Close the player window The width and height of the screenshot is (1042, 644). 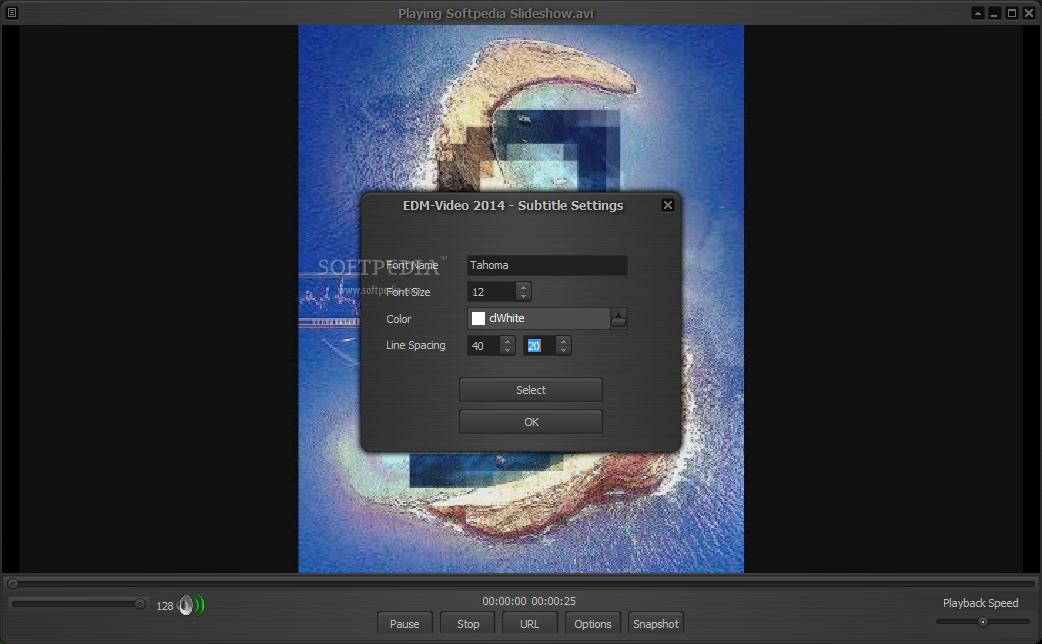(x=1029, y=13)
